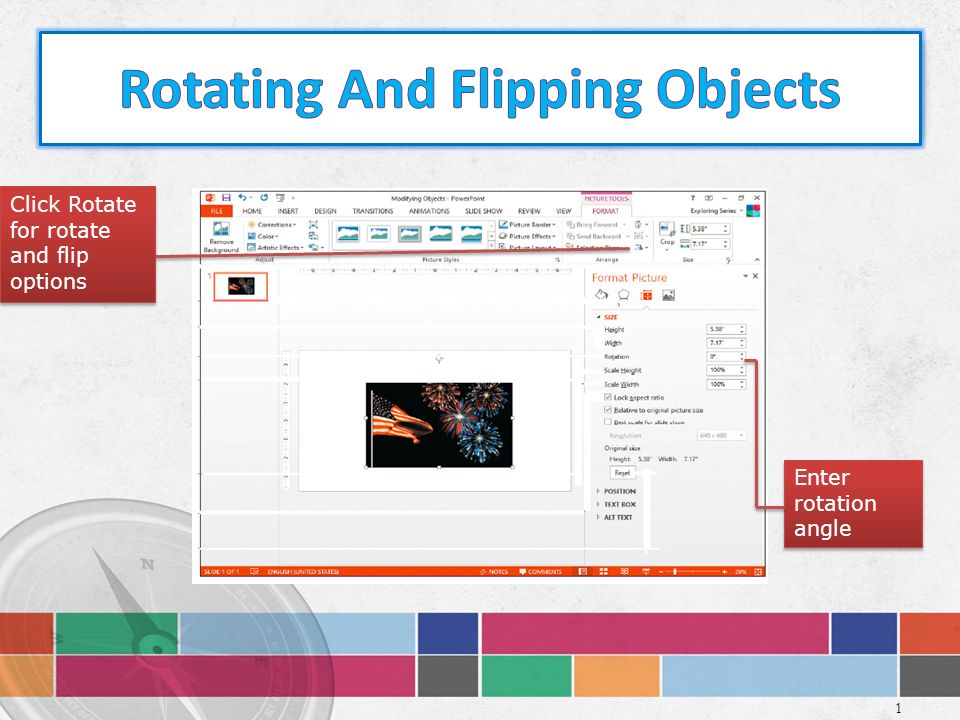Open the Rotate options icon in Arrange
This screenshot has width=960, height=720.
pyautogui.click(x=639, y=247)
